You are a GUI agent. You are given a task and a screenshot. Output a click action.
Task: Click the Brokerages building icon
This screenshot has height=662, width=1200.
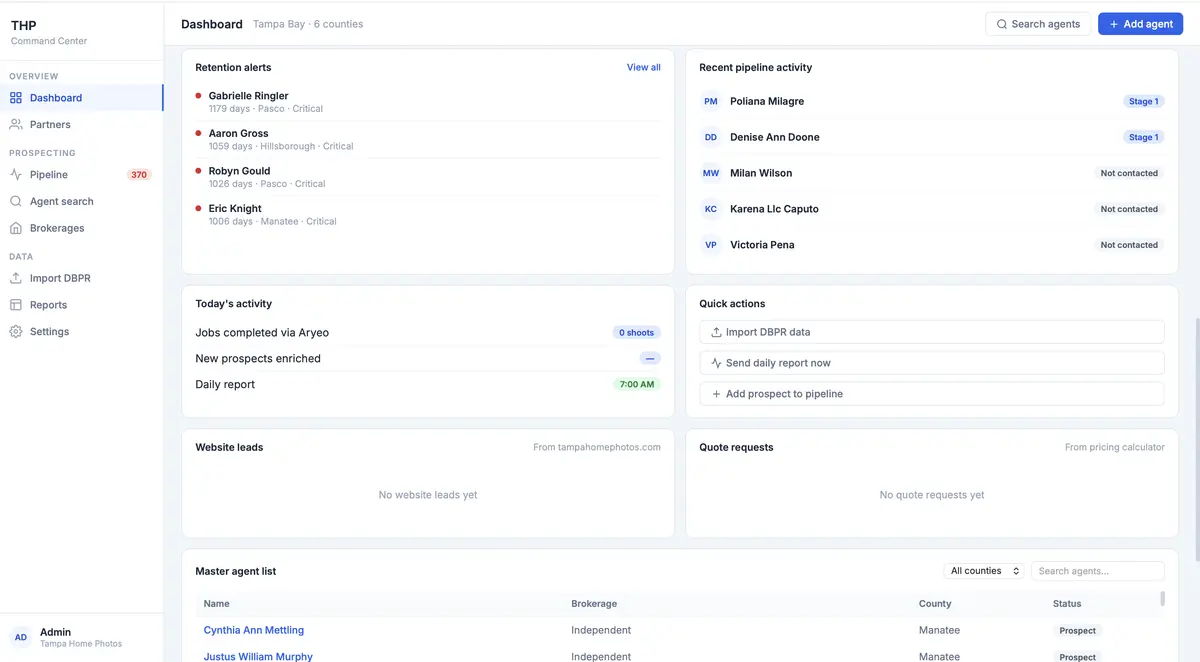[x=16, y=228]
